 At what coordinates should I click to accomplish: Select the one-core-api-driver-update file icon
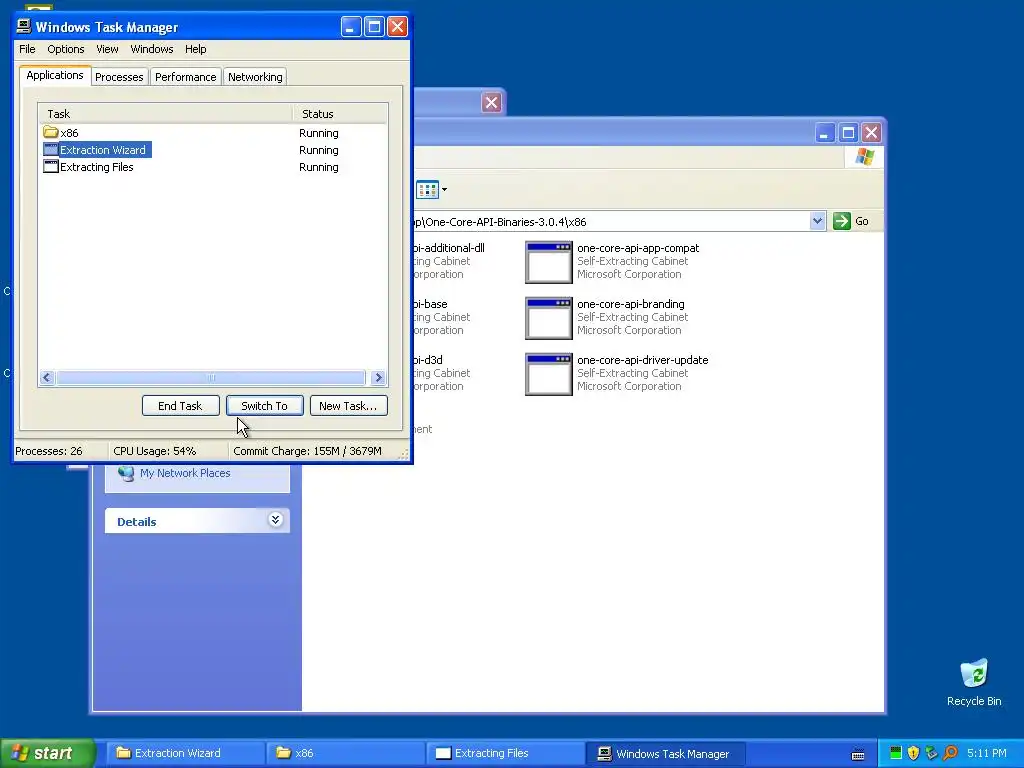tap(549, 374)
